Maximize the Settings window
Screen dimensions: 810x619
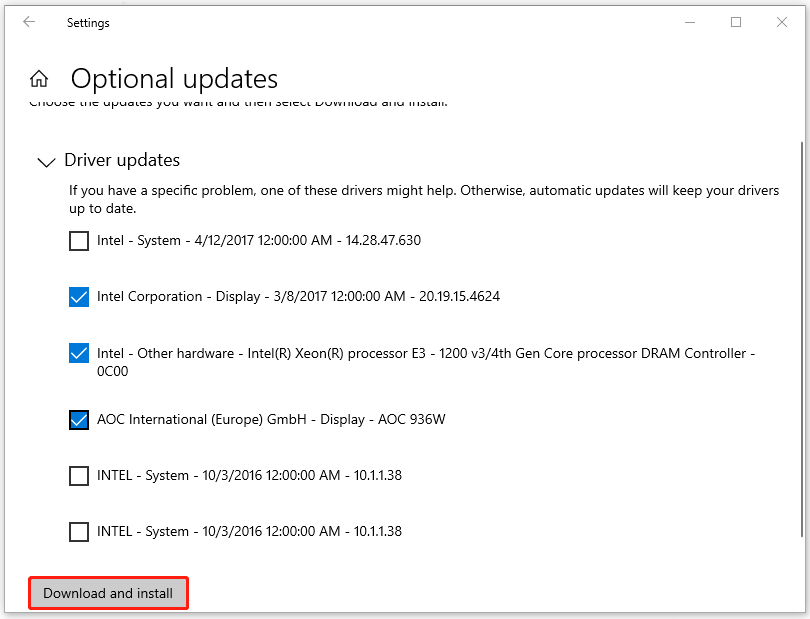click(737, 22)
